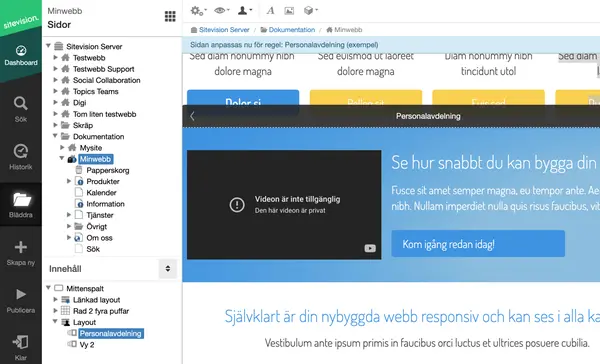Open the person personalization menu
The image size is (600, 364).
coord(245,11)
